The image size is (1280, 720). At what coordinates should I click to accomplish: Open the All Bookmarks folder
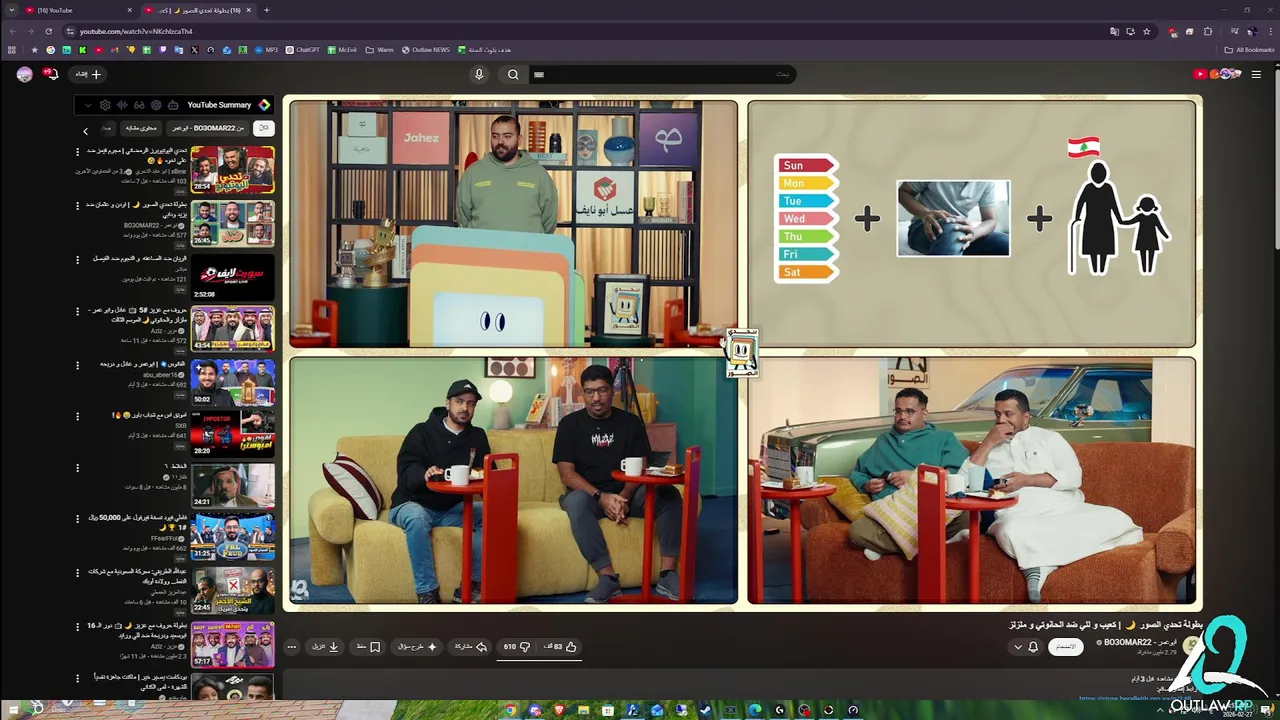[1250, 50]
